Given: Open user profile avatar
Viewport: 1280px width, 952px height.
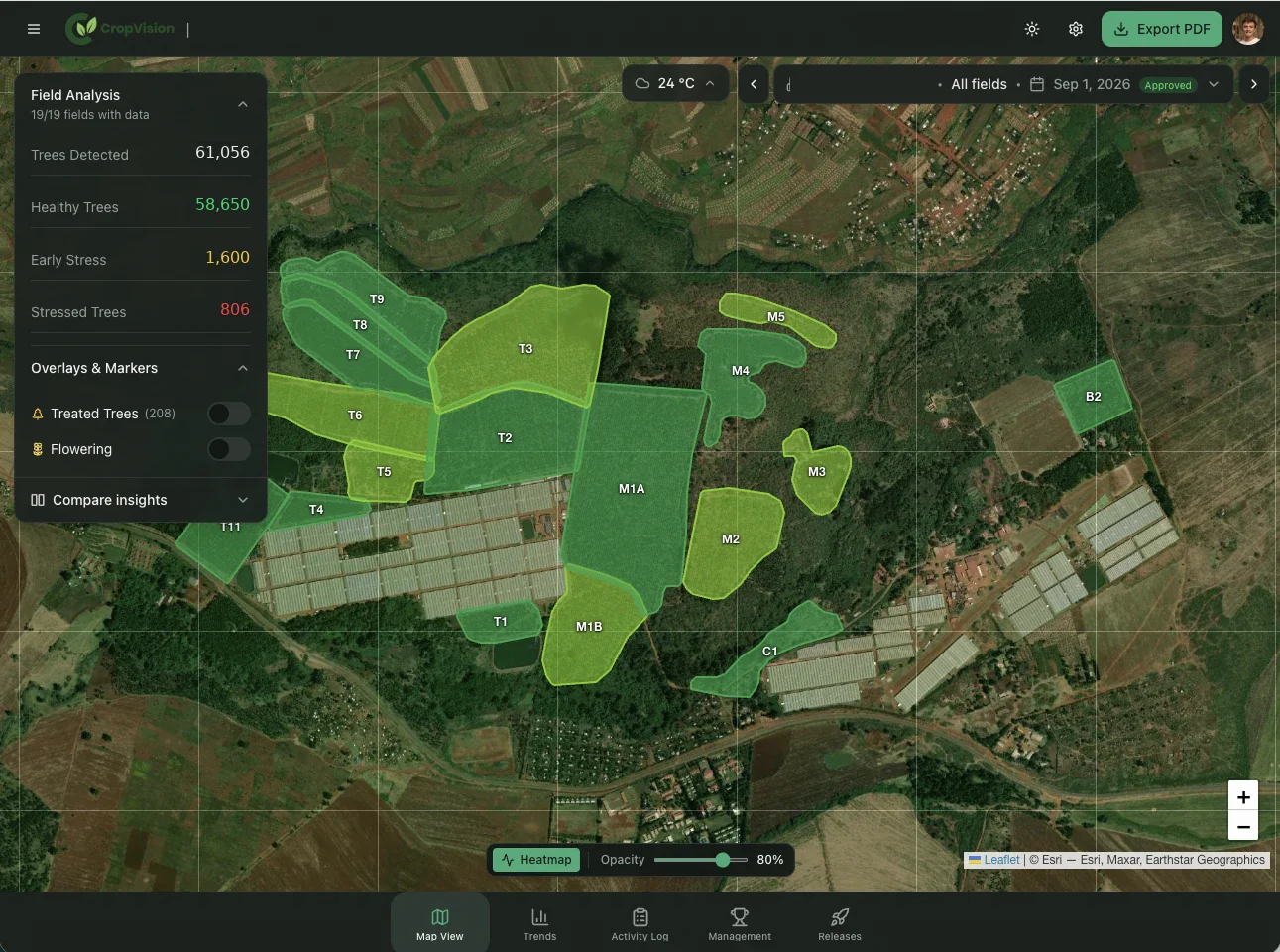Looking at the screenshot, I should (x=1248, y=29).
